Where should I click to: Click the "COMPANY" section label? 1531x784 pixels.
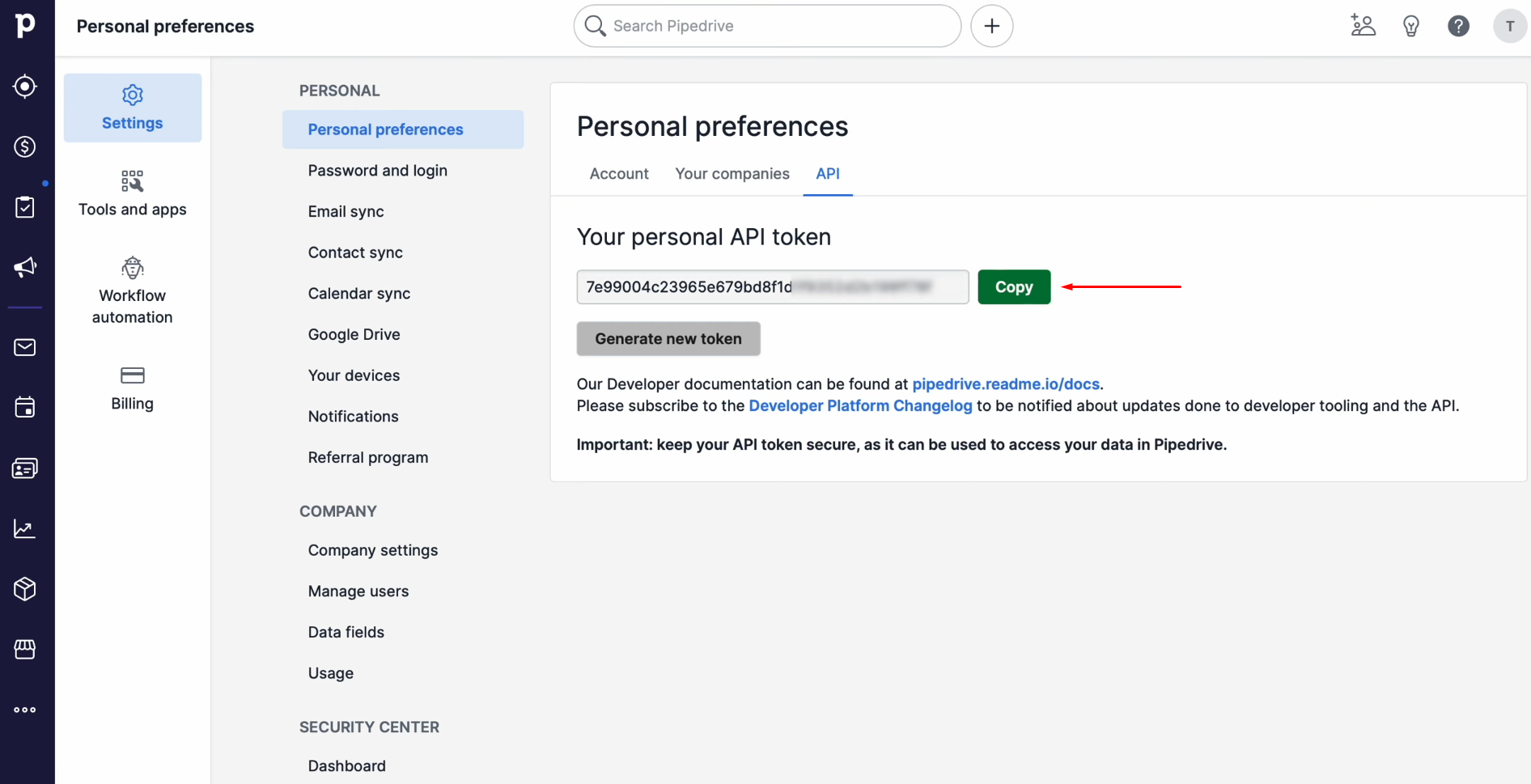coord(338,511)
